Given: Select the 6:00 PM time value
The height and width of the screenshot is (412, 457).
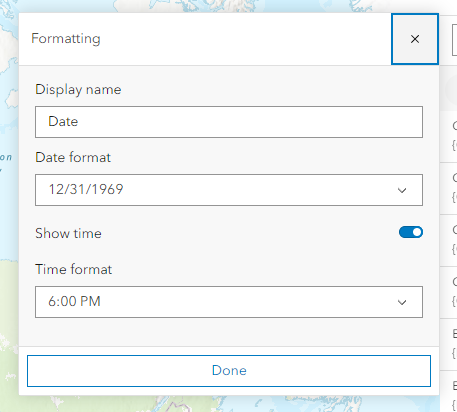Looking at the screenshot, I should (74, 301).
